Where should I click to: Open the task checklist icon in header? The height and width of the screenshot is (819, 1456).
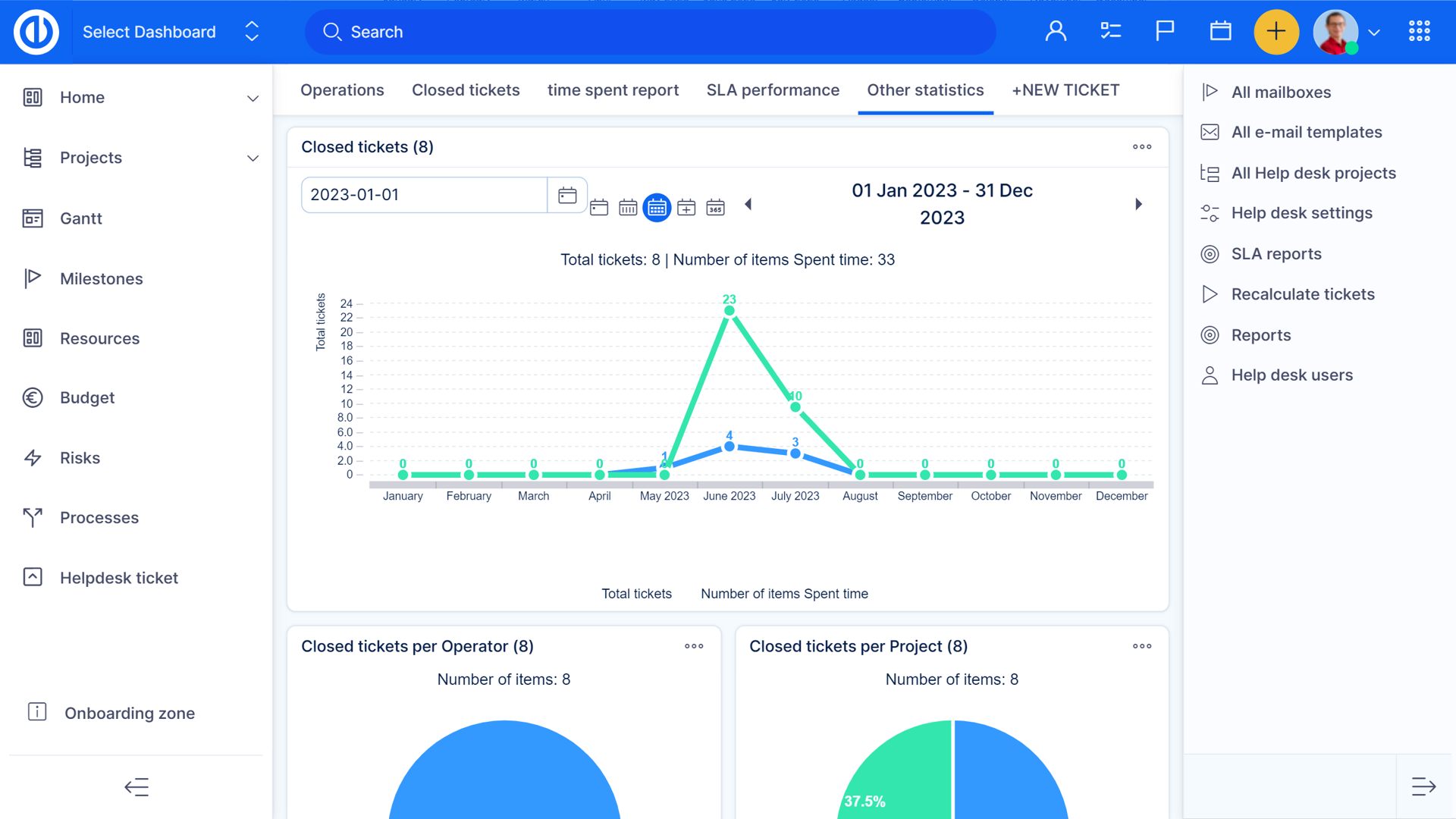point(1110,32)
